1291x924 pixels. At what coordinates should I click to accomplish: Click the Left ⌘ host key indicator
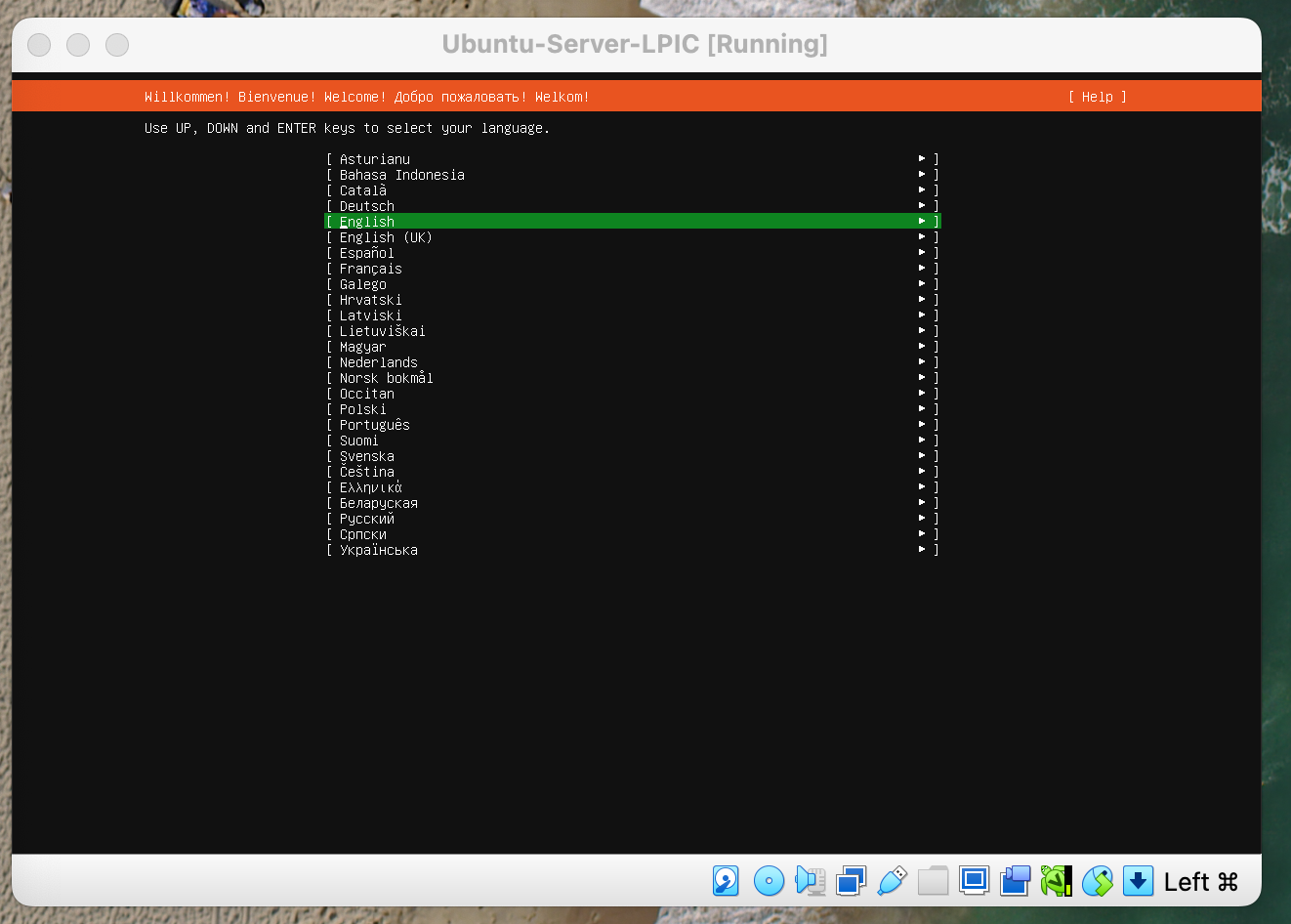tap(1201, 882)
